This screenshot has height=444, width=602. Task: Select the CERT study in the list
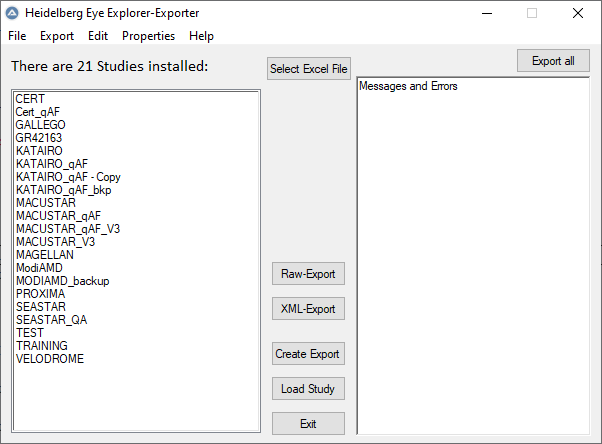[x=31, y=99]
